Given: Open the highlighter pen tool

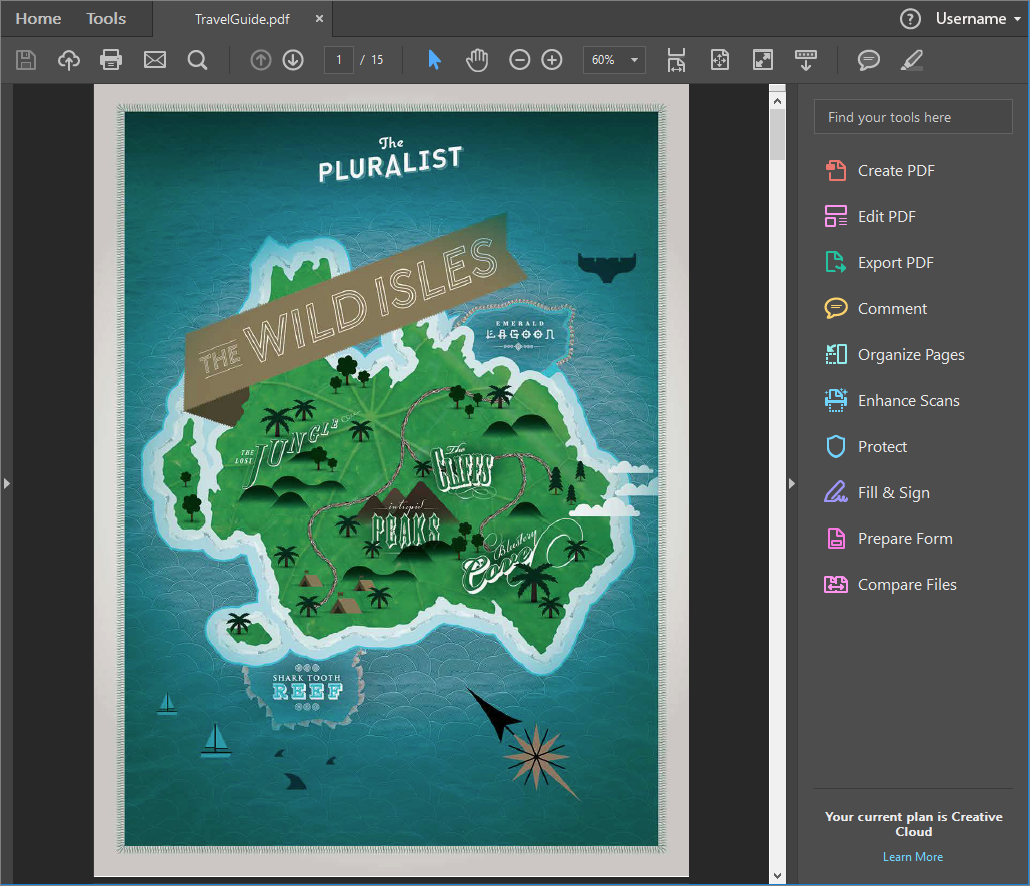Looking at the screenshot, I should pyautogui.click(x=911, y=60).
